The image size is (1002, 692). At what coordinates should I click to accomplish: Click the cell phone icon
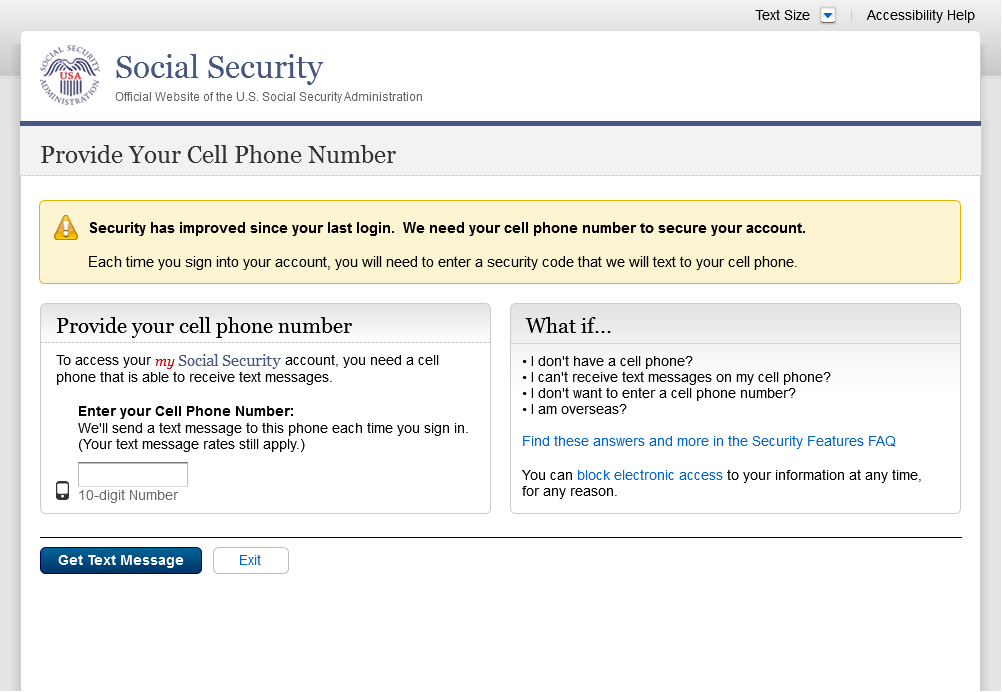coord(62,490)
